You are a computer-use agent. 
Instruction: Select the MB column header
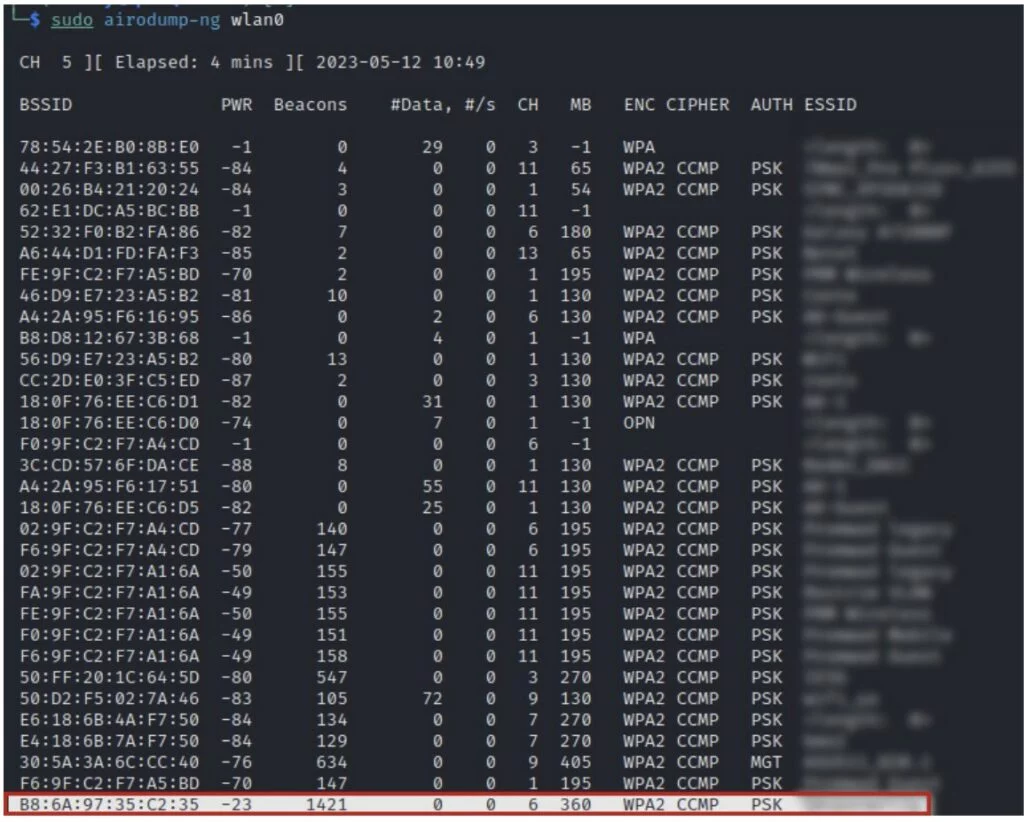coord(580,104)
